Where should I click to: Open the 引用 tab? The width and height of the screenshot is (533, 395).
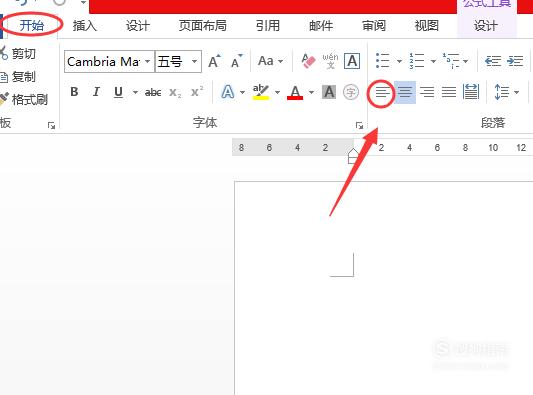[268, 25]
